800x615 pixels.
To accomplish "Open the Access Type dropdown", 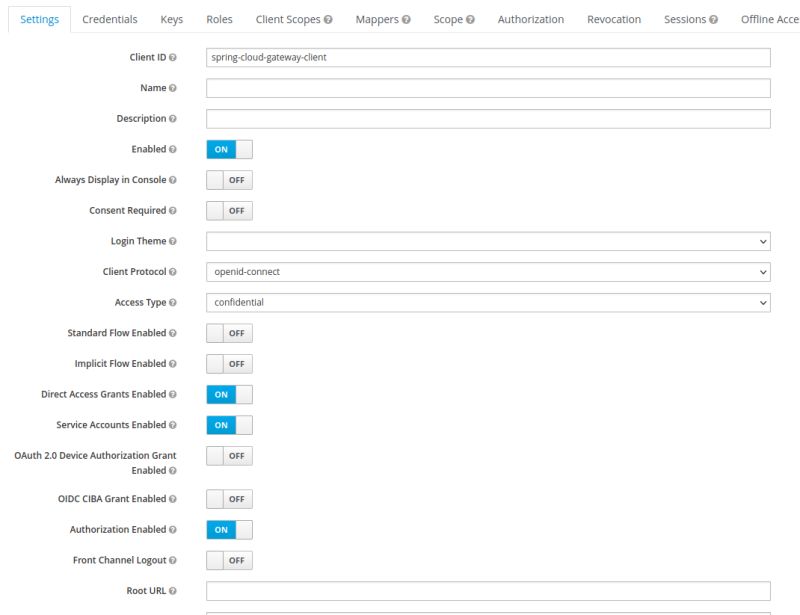I will (x=487, y=302).
